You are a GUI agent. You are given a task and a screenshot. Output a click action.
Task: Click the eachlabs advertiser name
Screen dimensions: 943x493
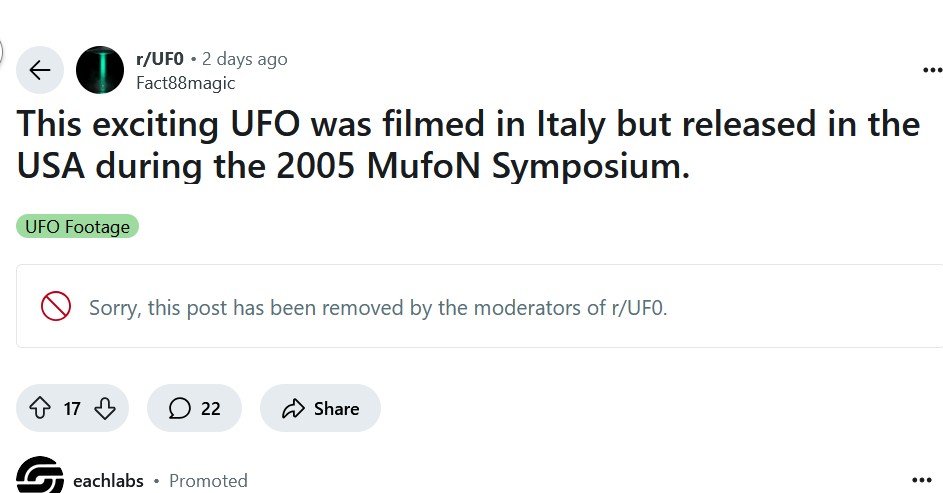click(108, 481)
